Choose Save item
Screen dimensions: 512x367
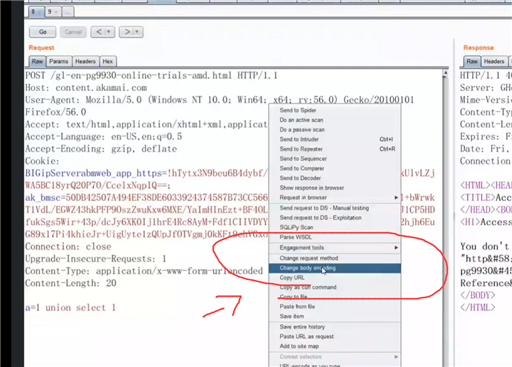(x=335, y=316)
